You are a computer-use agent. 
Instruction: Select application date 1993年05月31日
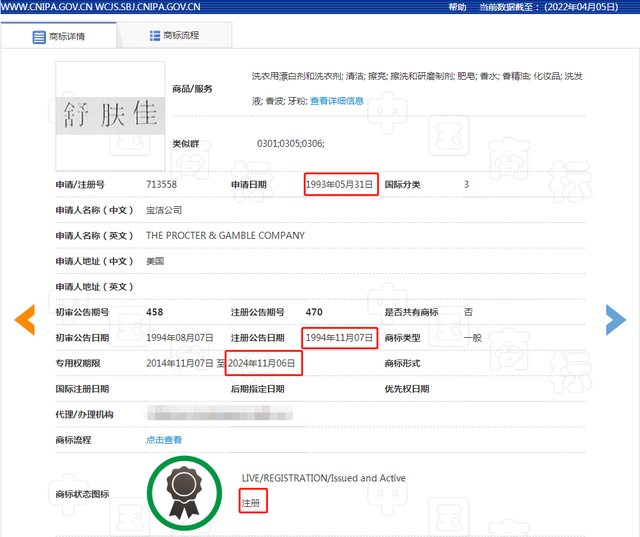(340, 184)
